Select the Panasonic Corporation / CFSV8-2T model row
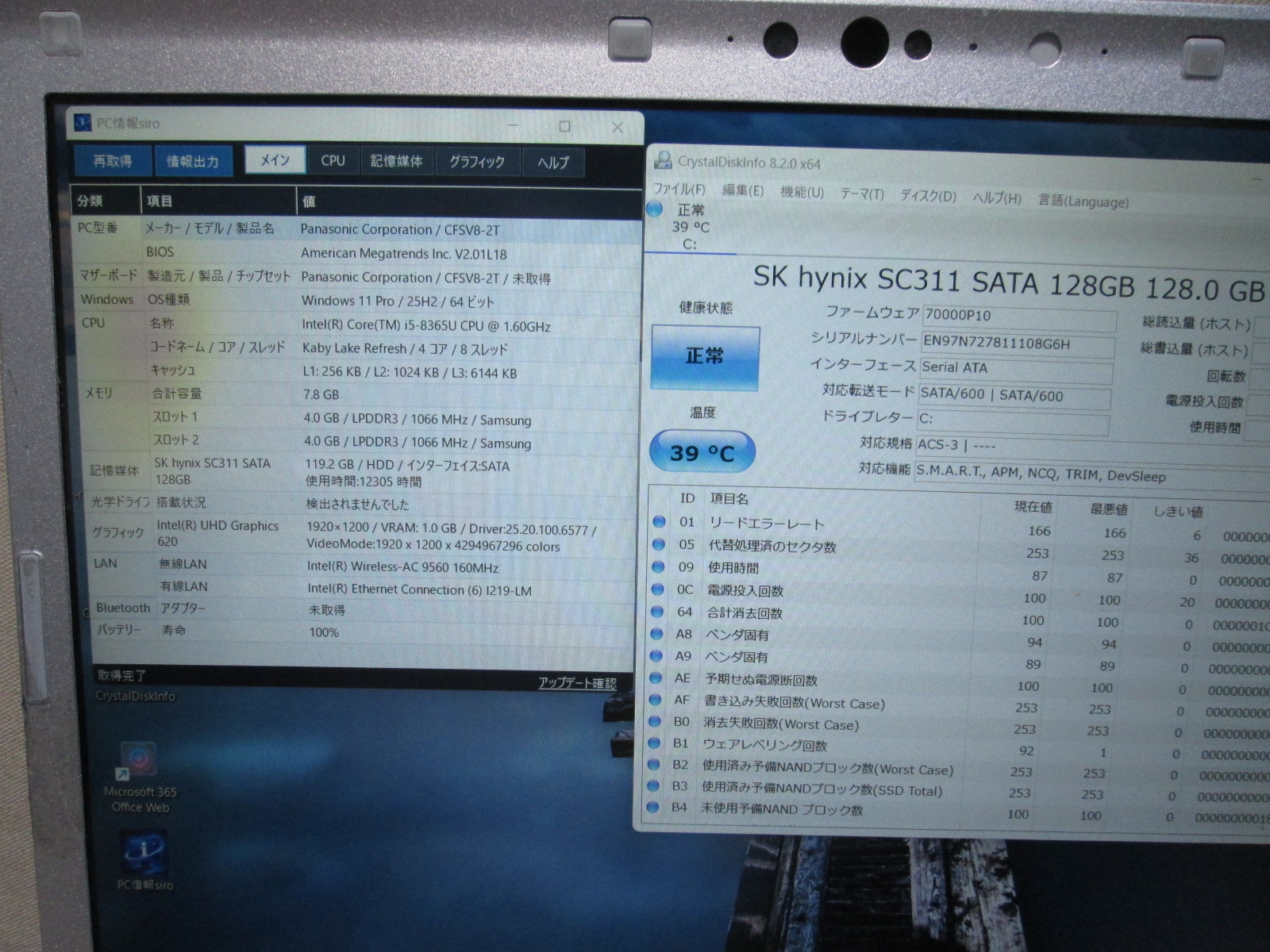This screenshot has width=1270, height=952. (x=357, y=228)
